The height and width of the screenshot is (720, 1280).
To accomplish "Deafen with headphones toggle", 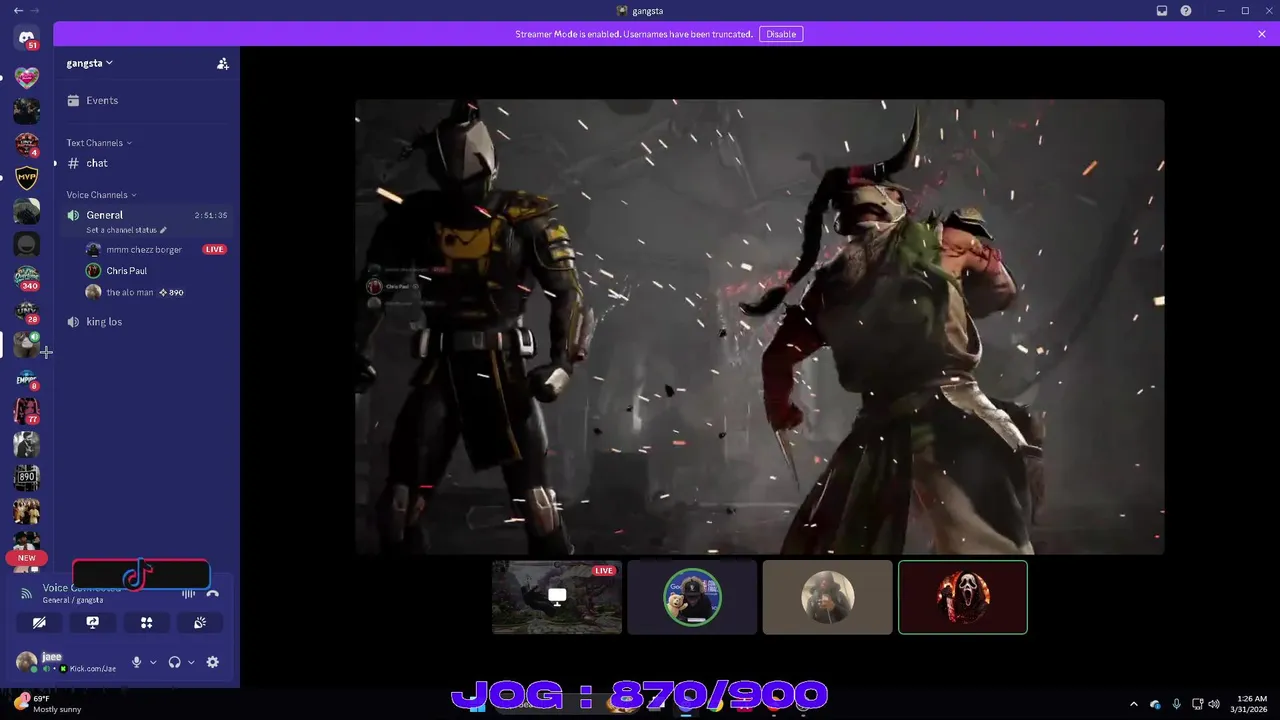I will pyautogui.click(x=175, y=662).
